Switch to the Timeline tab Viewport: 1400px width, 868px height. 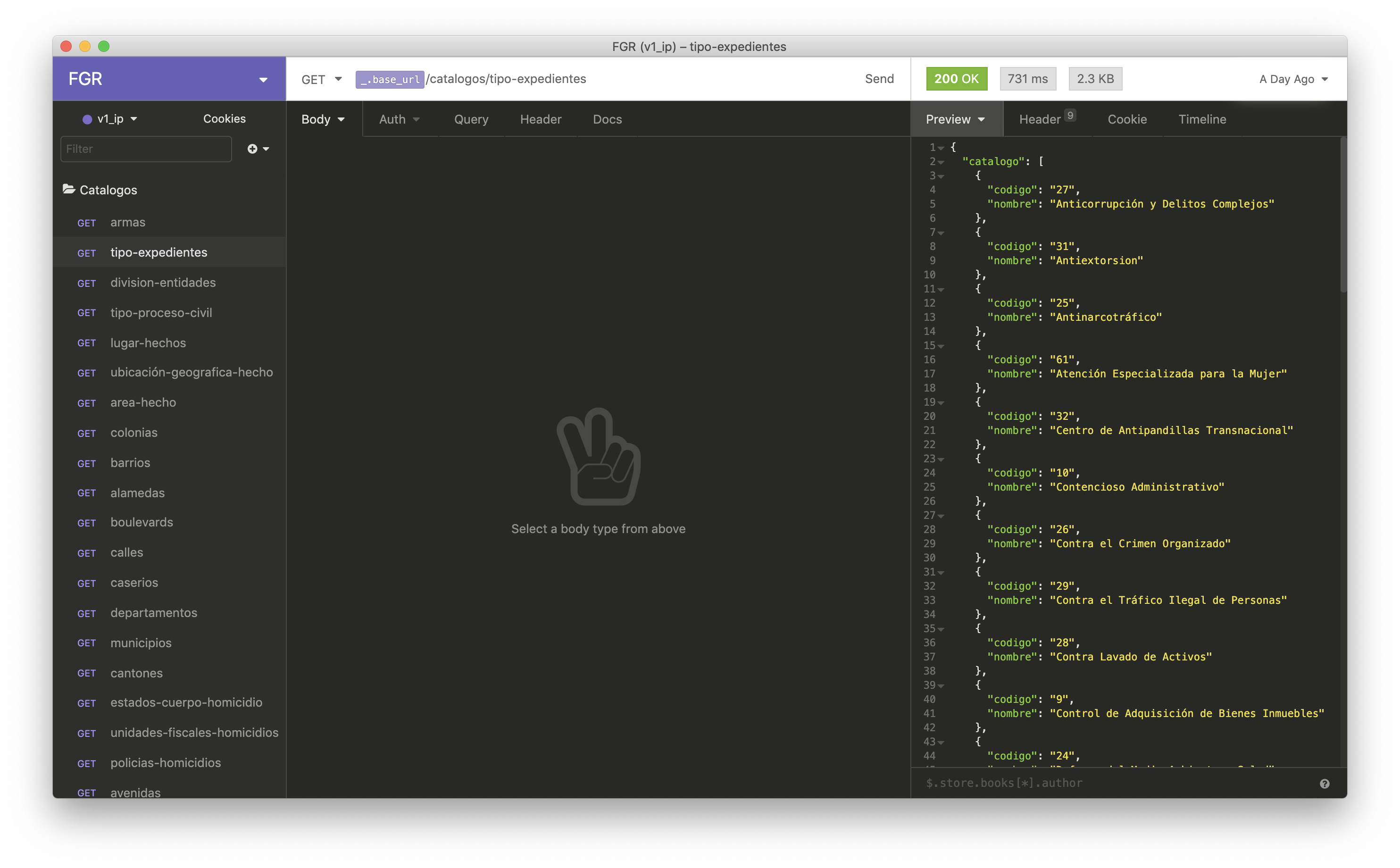[x=1202, y=119]
